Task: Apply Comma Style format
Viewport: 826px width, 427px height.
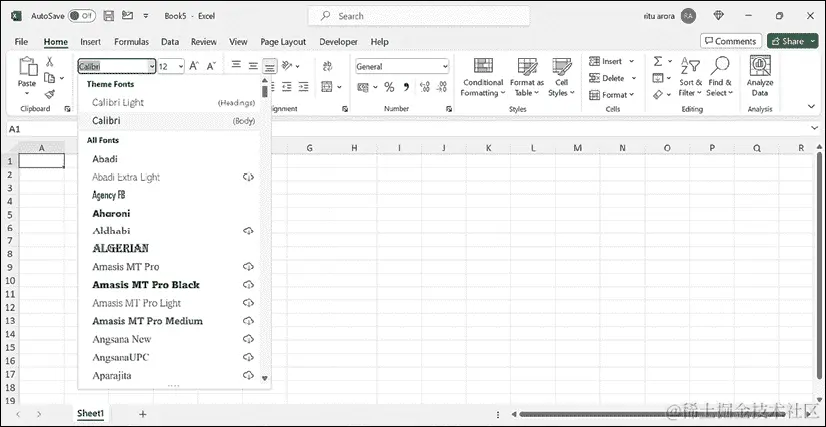Action: 406,87
